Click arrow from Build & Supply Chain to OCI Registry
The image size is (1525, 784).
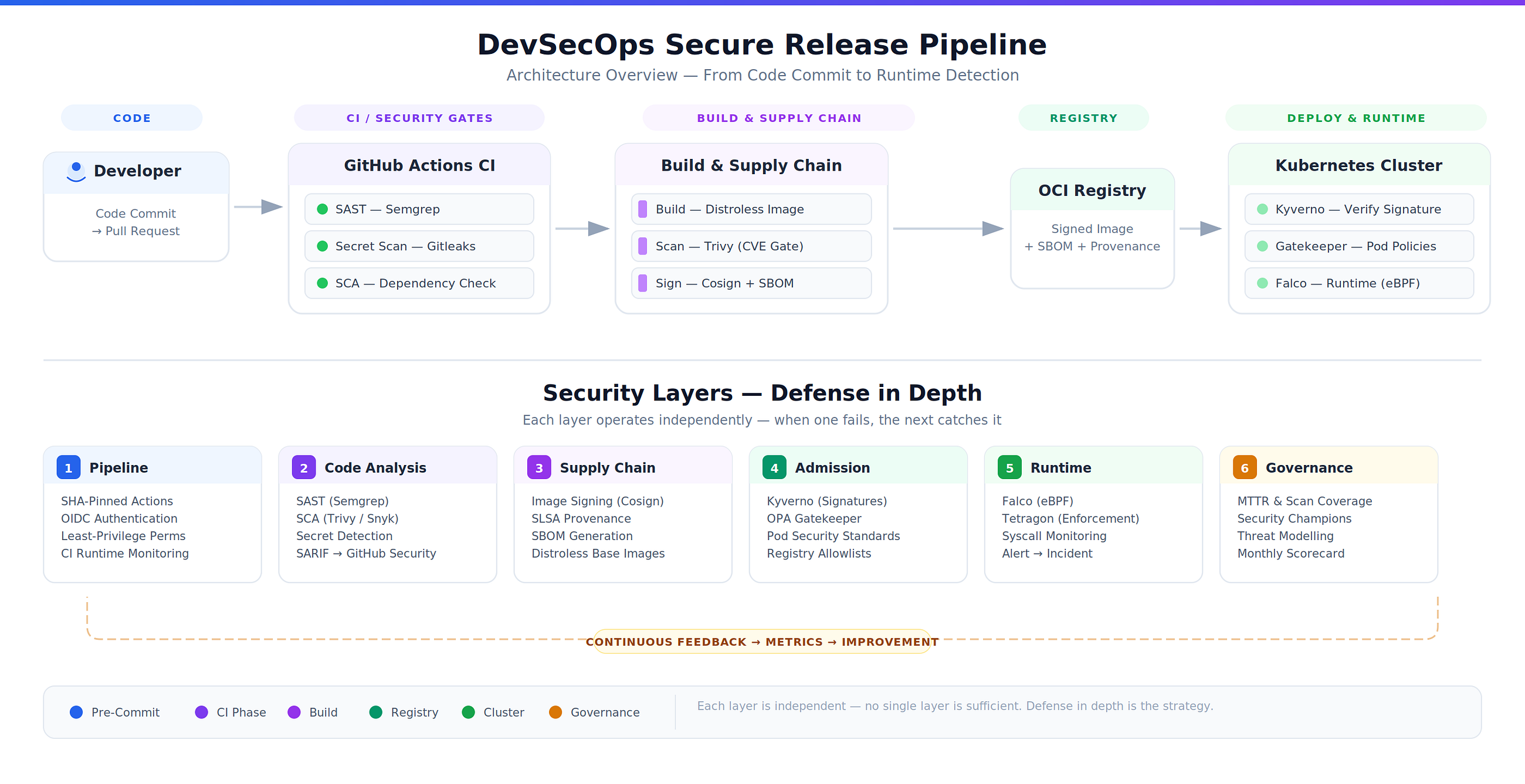948,228
